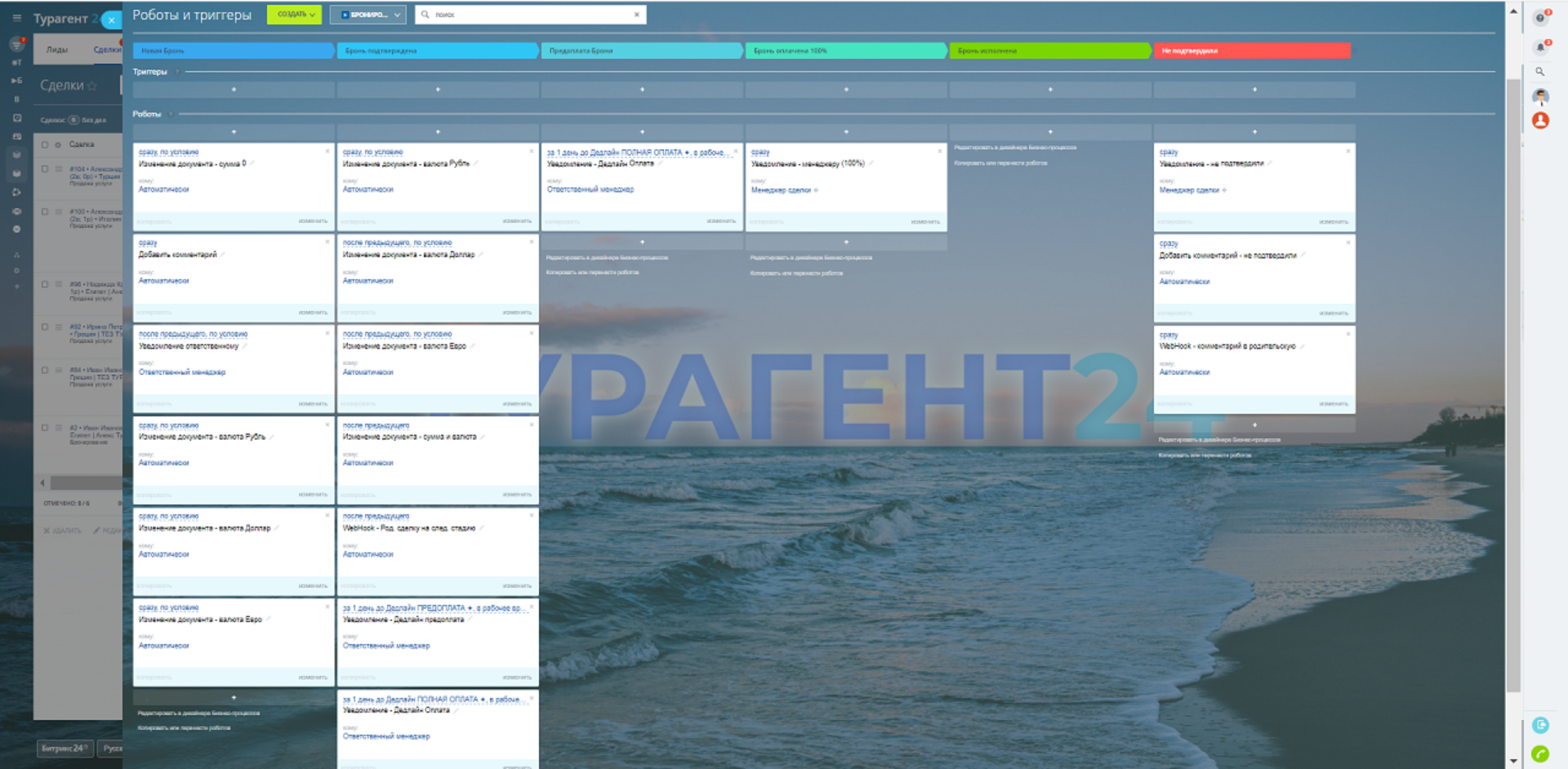Click the green phone call button
This screenshot has height=769, width=1568.
coord(1540,753)
